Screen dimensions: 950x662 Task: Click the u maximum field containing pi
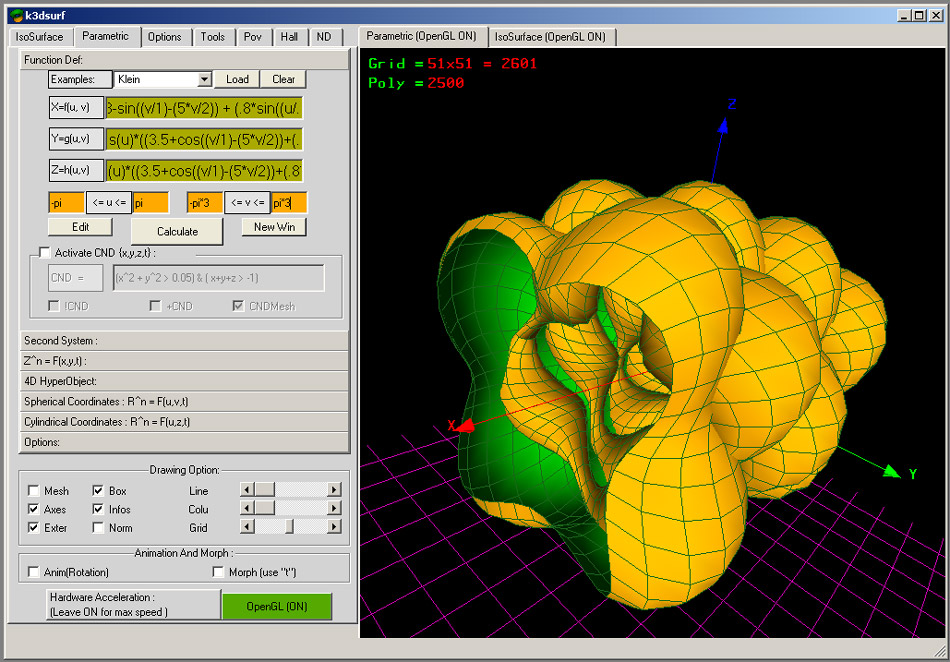151,203
